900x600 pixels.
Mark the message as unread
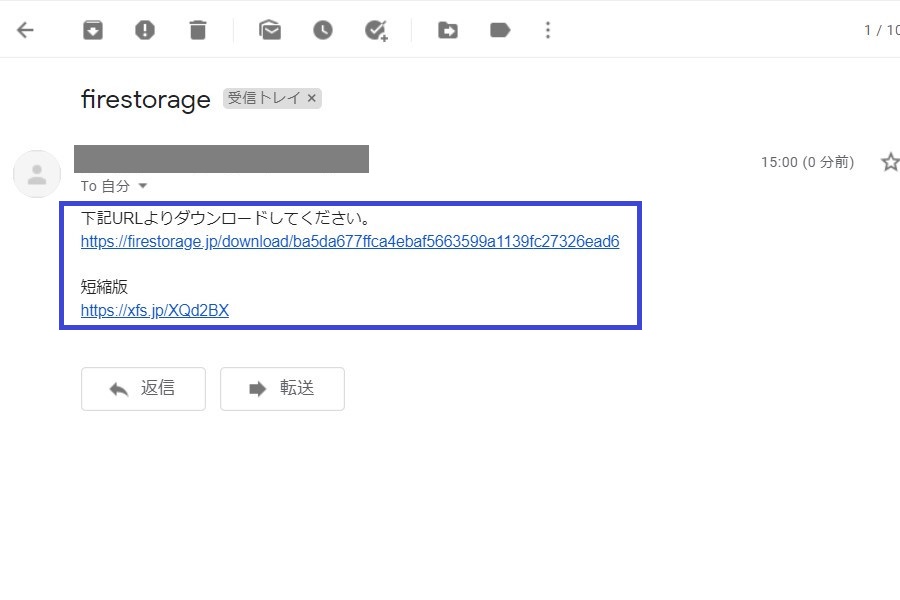(270, 30)
